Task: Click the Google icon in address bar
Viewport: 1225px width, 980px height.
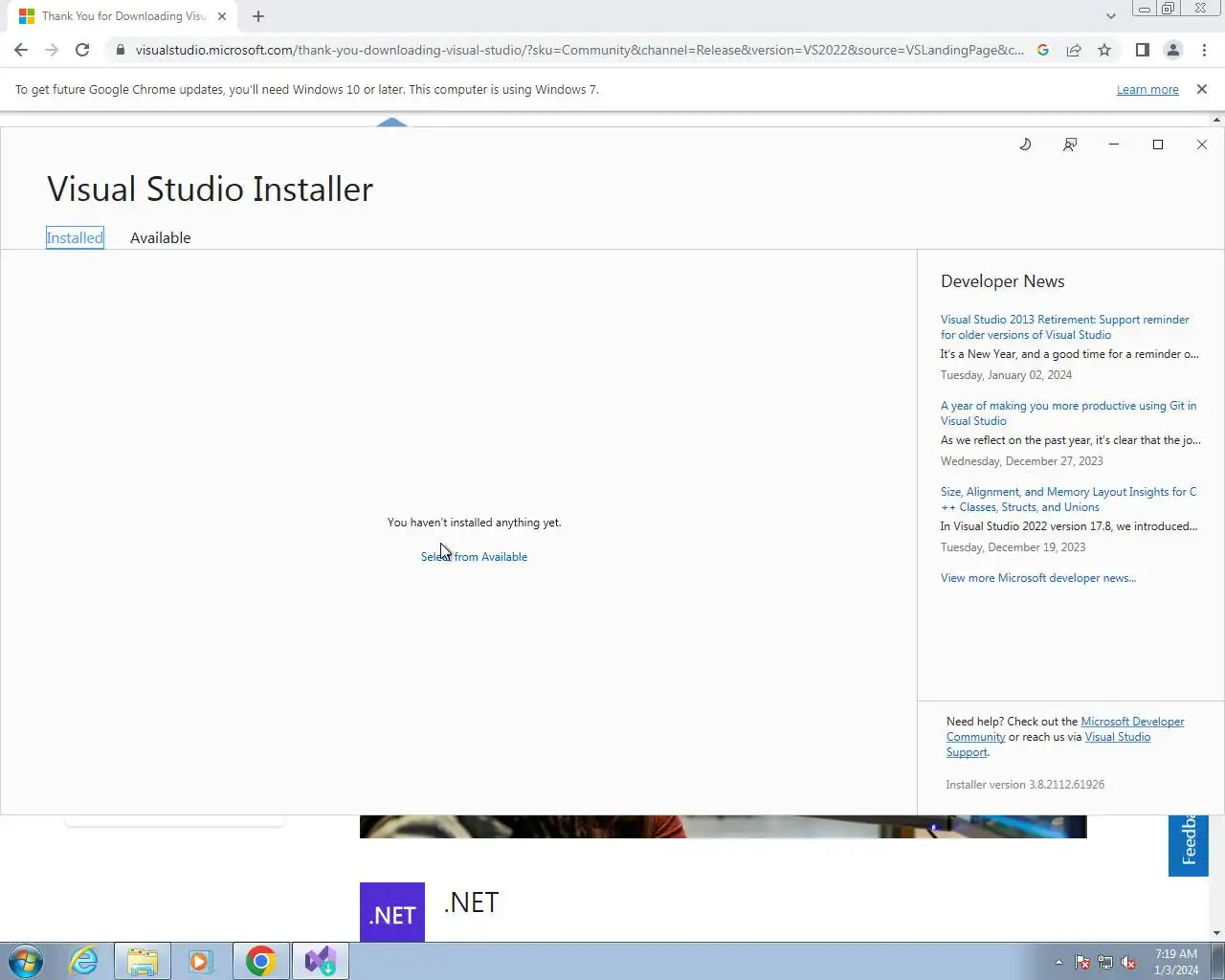Action: [x=1043, y=50]
